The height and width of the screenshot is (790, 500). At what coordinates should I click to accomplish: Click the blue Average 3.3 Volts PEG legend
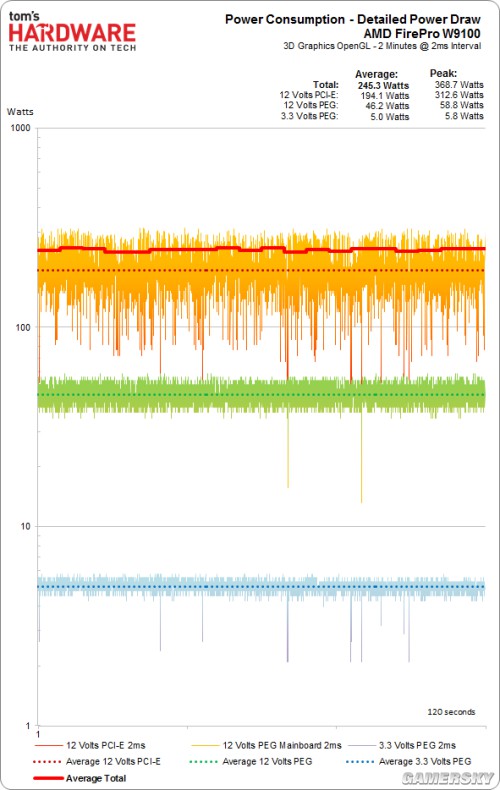click(409, 761)
